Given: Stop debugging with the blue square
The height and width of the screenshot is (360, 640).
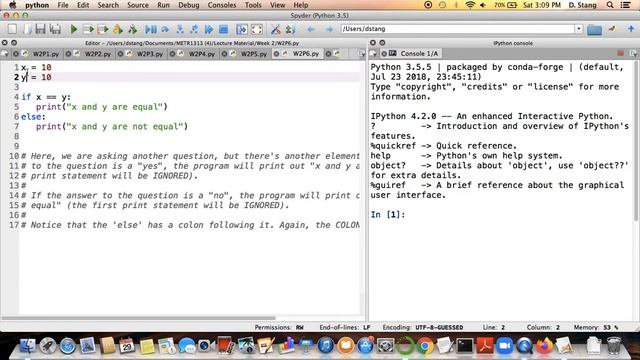Looking at the screenshot, I should click(x=223, y=29).
